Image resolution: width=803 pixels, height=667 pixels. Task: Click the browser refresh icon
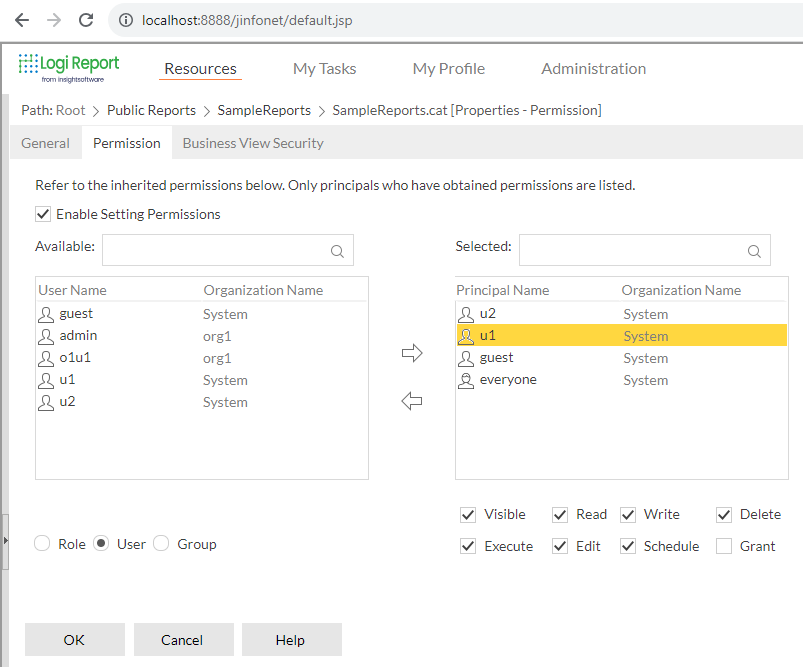pos(87,19)
